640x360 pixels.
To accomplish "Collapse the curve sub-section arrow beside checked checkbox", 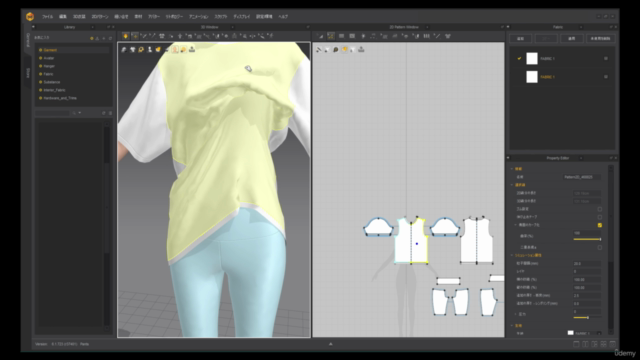I will [516, 225].
